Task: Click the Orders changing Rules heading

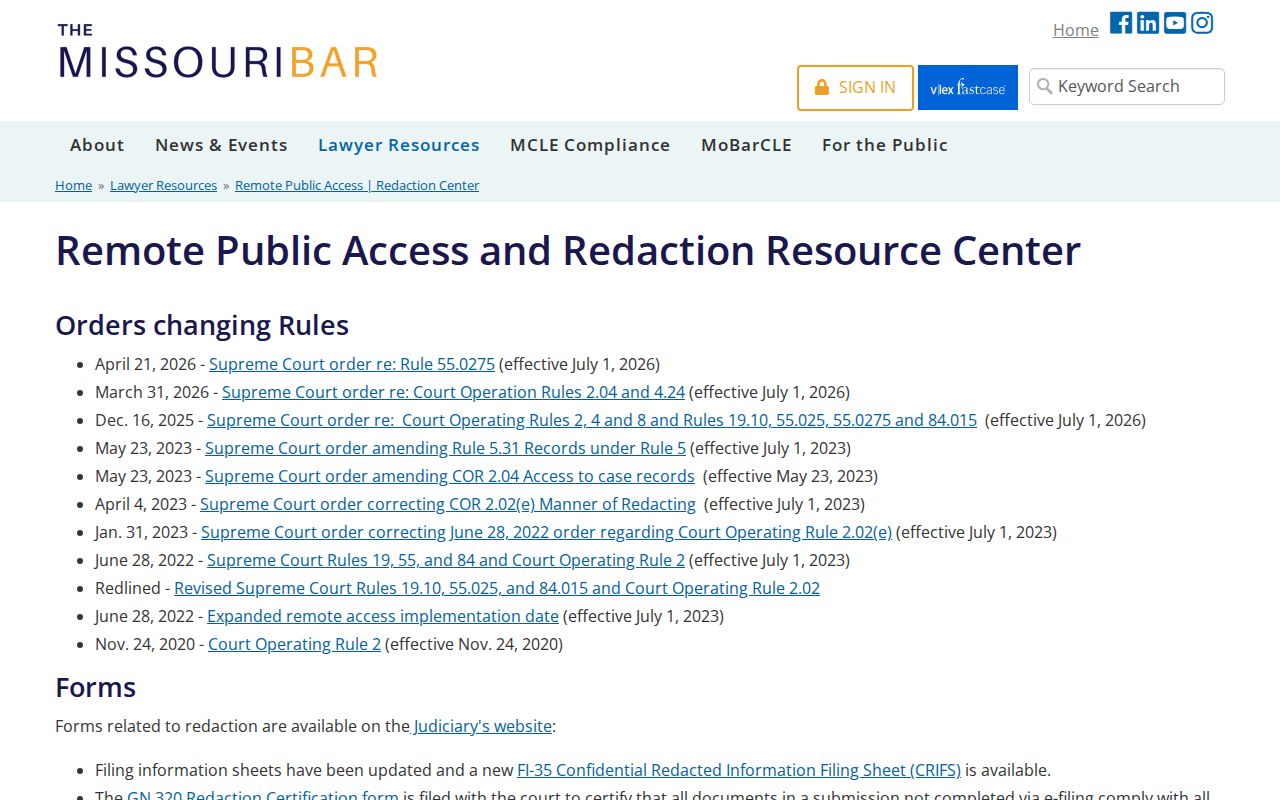Action: coord(202,325)
